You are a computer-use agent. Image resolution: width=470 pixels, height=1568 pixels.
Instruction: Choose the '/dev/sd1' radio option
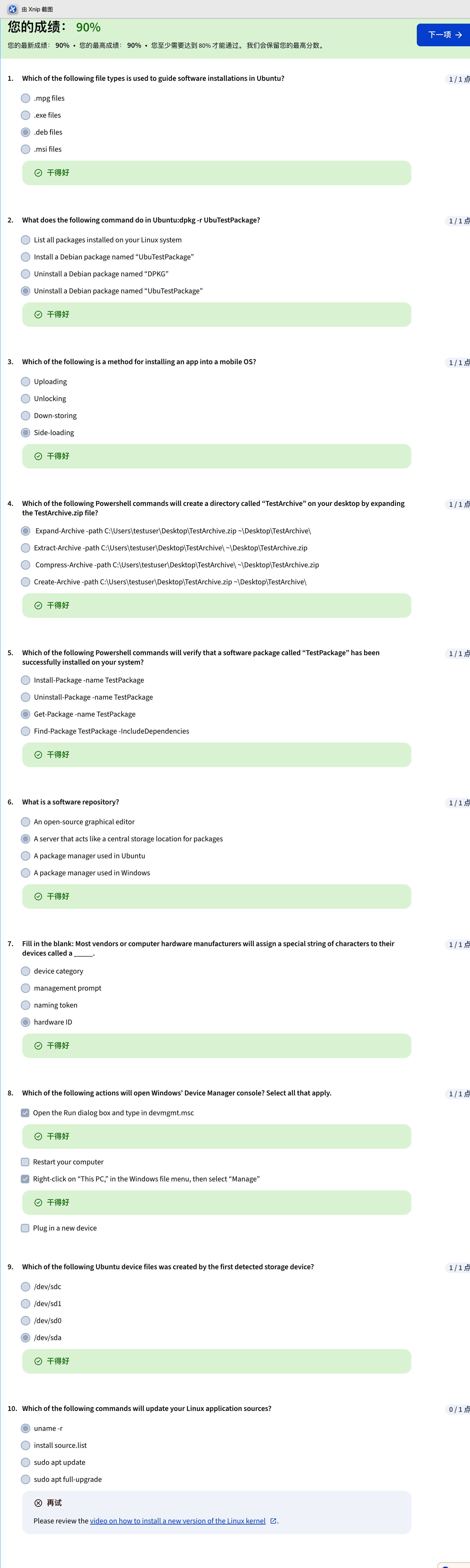click(26, 1303)
